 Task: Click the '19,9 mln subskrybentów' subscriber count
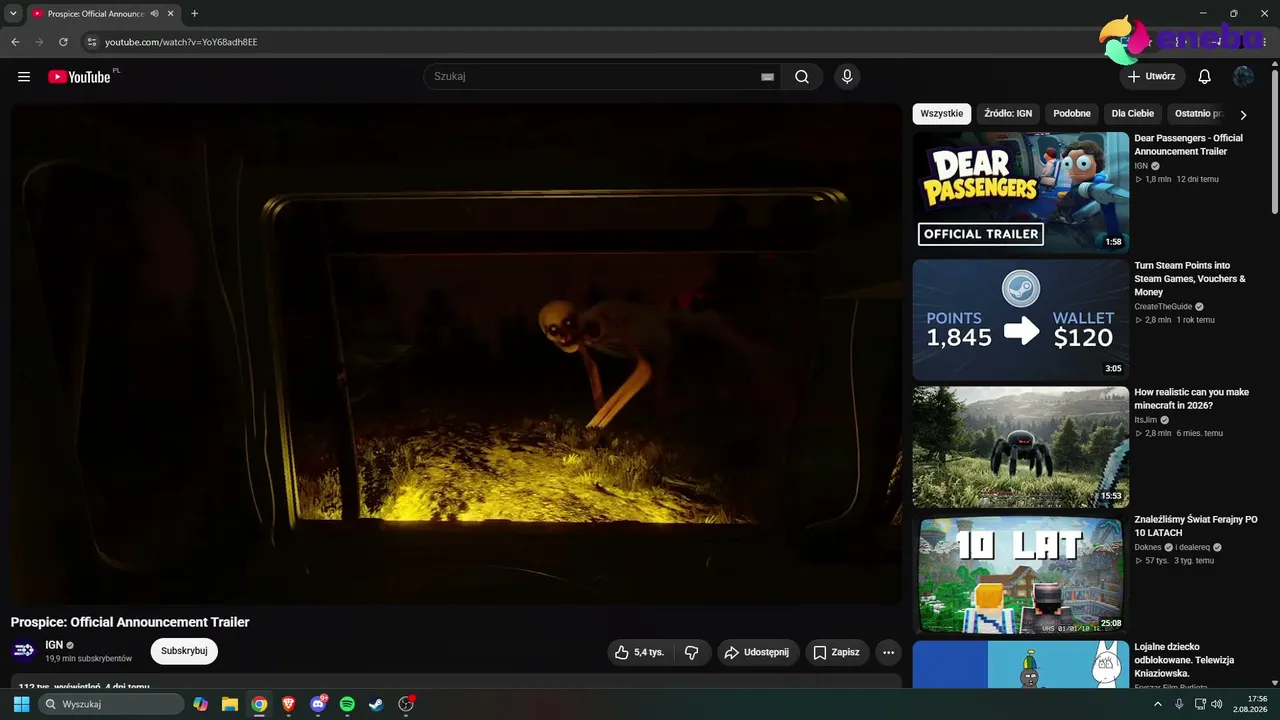pyautogui.click(x=88, y=659)
